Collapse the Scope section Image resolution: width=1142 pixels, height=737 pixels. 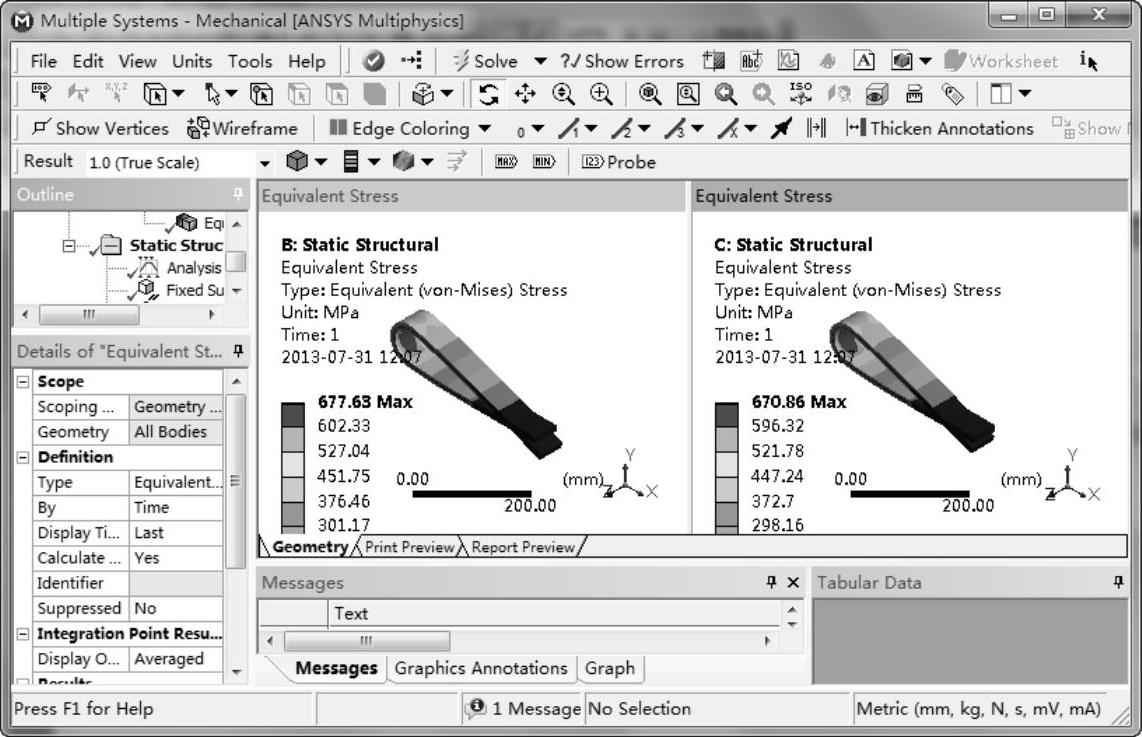click(x=23, y=382)
